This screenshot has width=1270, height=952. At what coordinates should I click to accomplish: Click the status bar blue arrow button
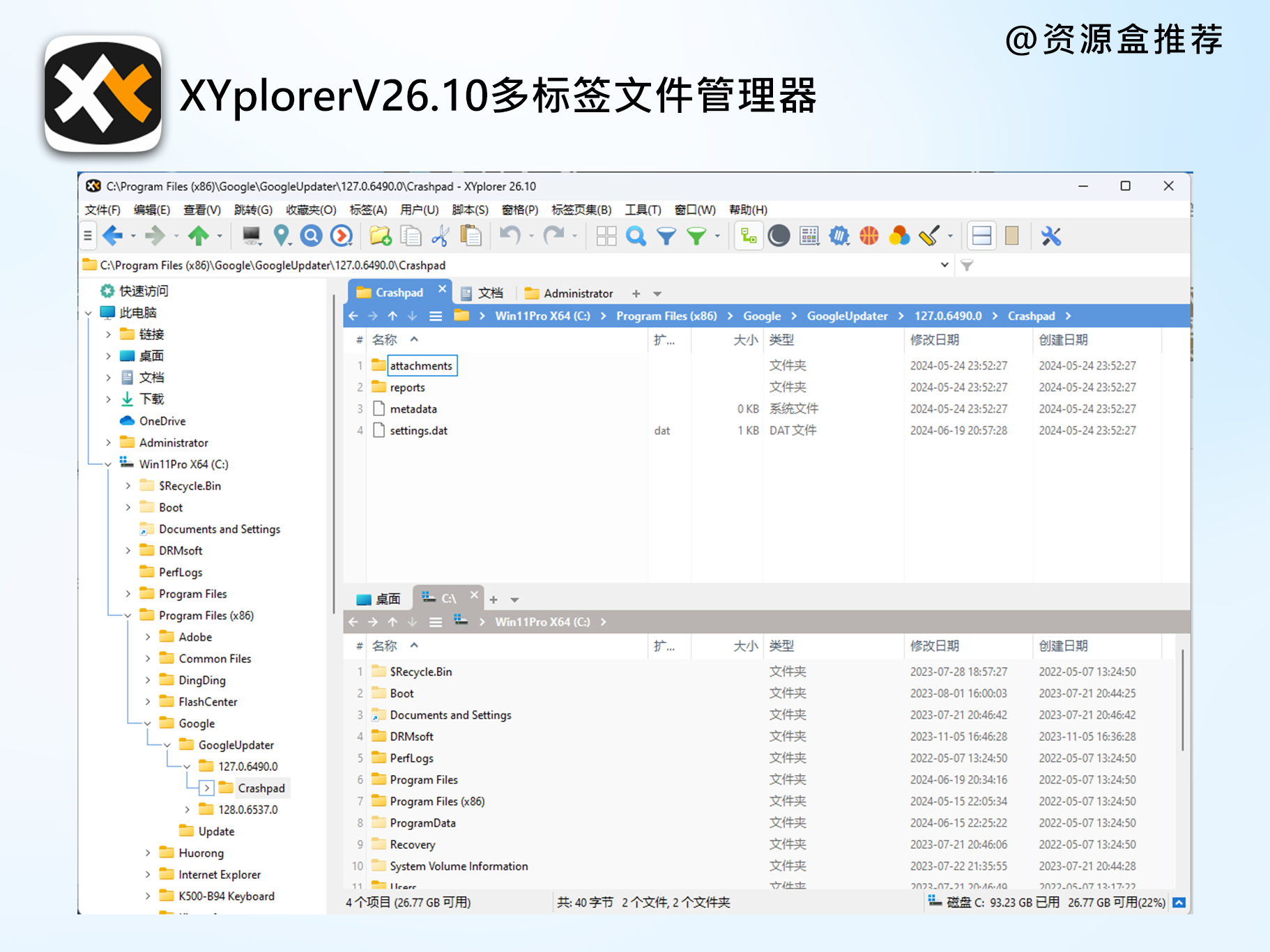pyautogui.click(x=1179, y=903)
